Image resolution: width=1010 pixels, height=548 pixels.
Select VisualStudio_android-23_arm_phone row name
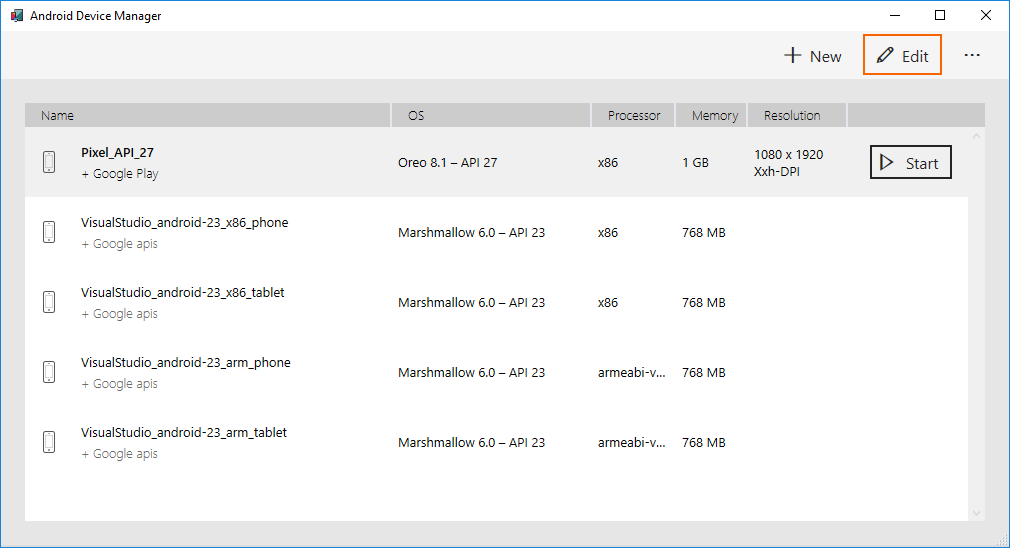[x=186, y=363]
